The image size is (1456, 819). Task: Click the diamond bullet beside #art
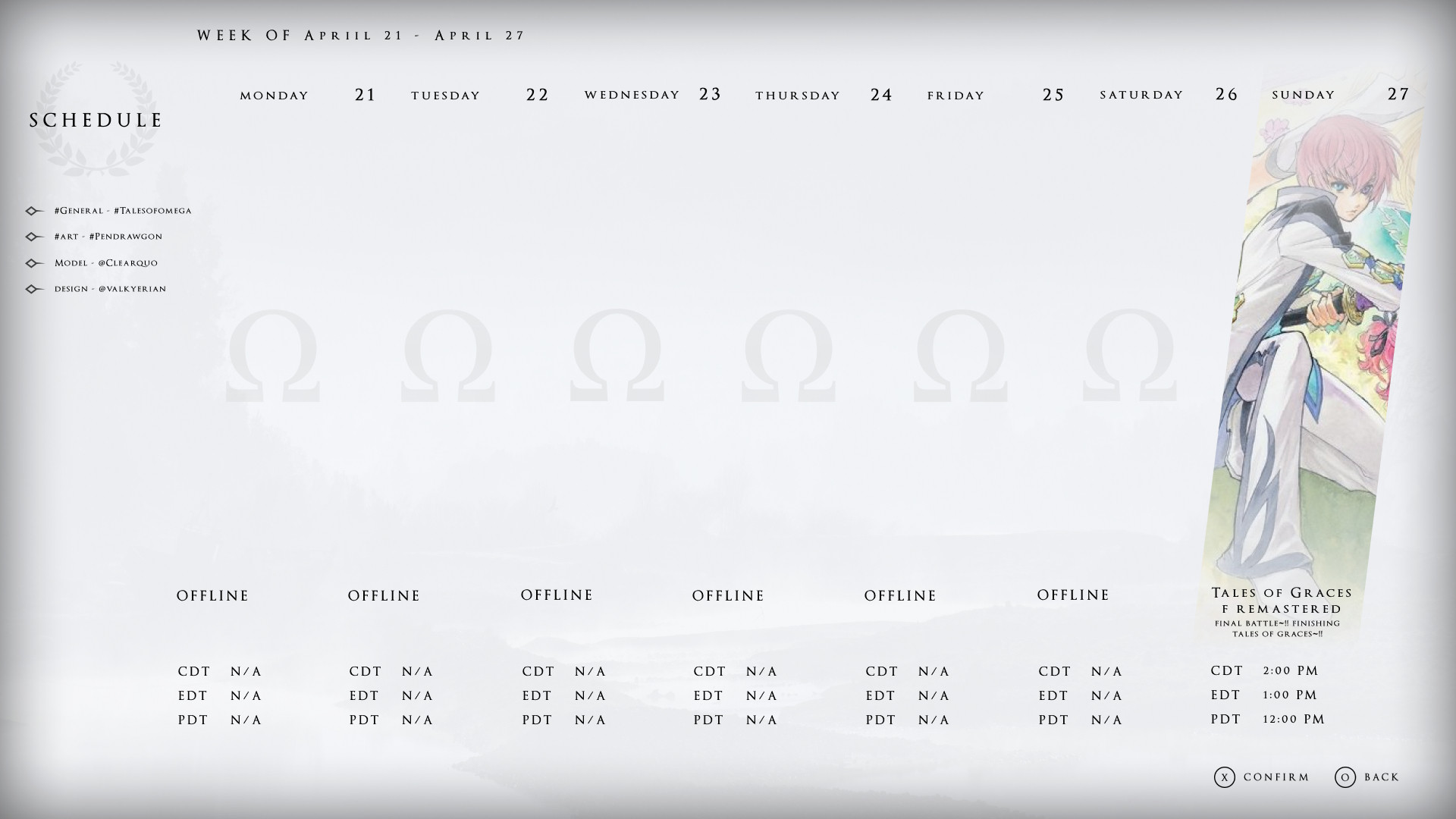tap(34, 237)
